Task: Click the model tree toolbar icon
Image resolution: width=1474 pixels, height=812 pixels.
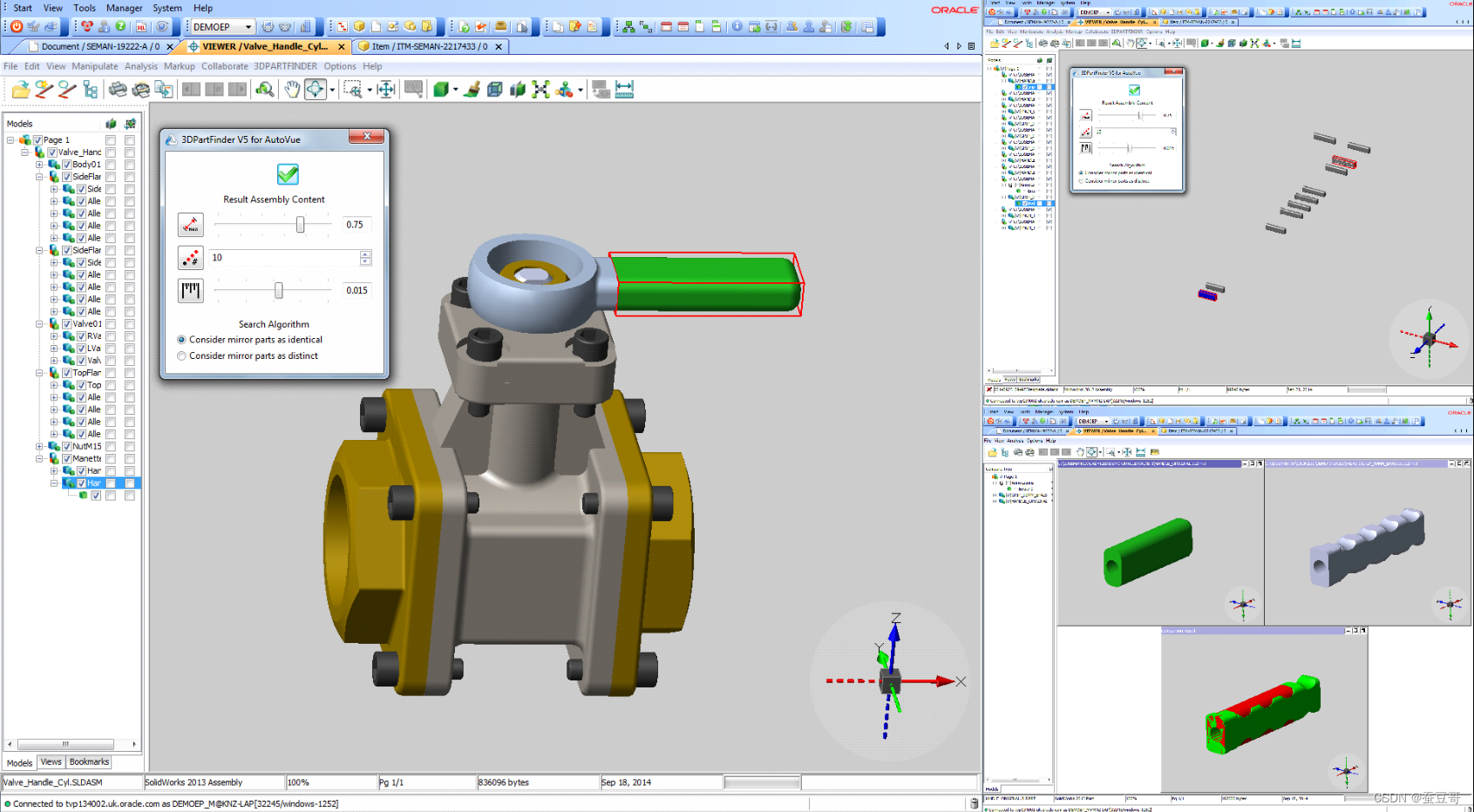Action: click(x=90, y=90)
